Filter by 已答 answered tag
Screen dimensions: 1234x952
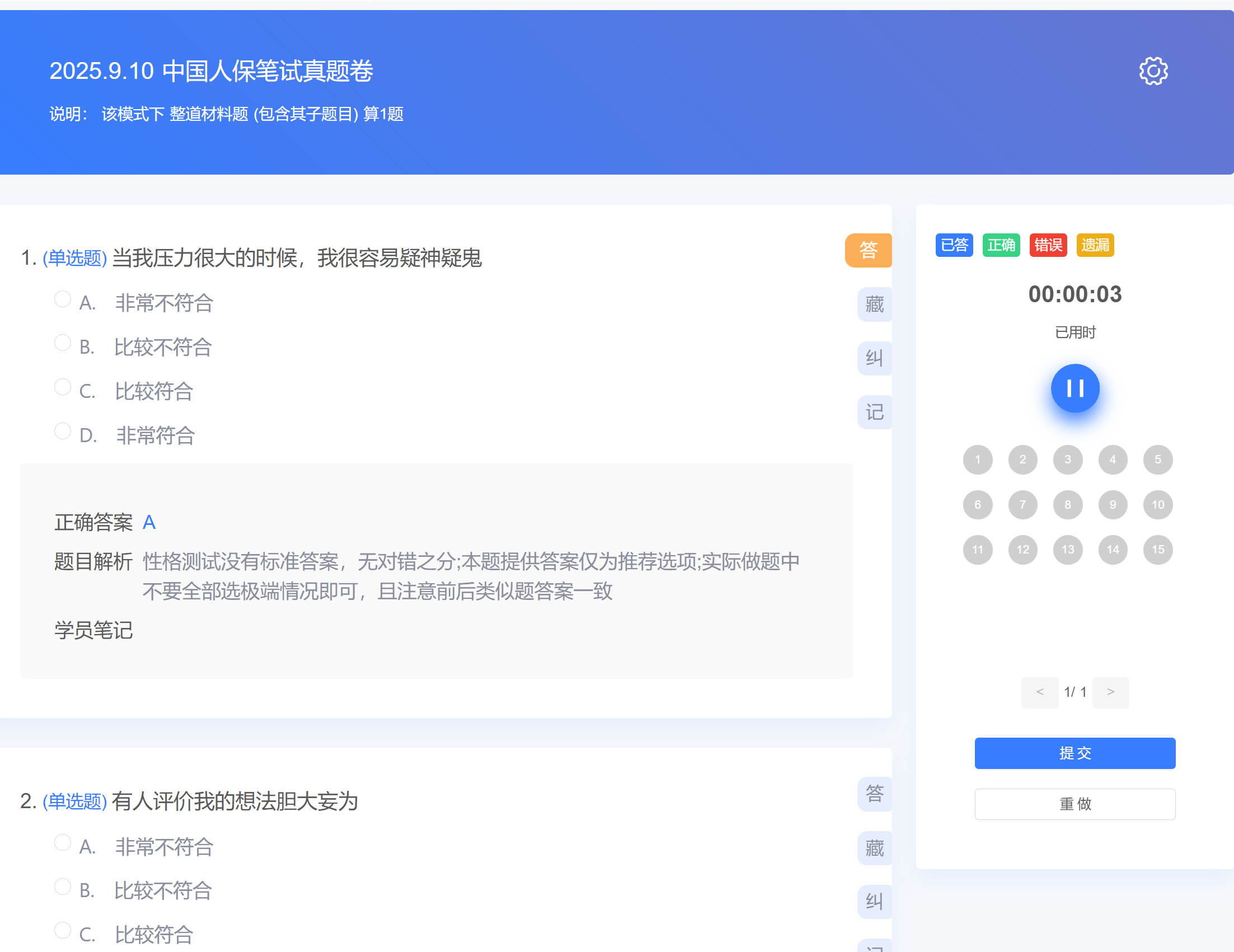click(x=954, y=245)
